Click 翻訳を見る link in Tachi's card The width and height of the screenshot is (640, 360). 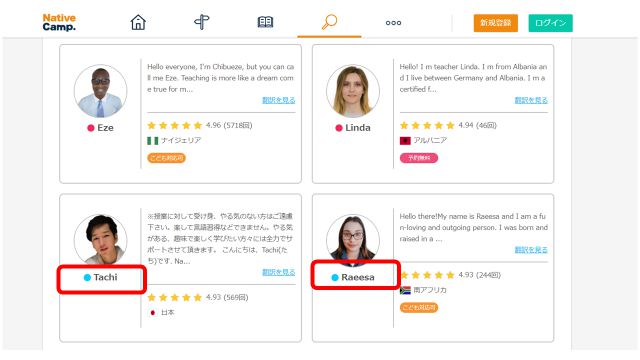pos(278,272)
